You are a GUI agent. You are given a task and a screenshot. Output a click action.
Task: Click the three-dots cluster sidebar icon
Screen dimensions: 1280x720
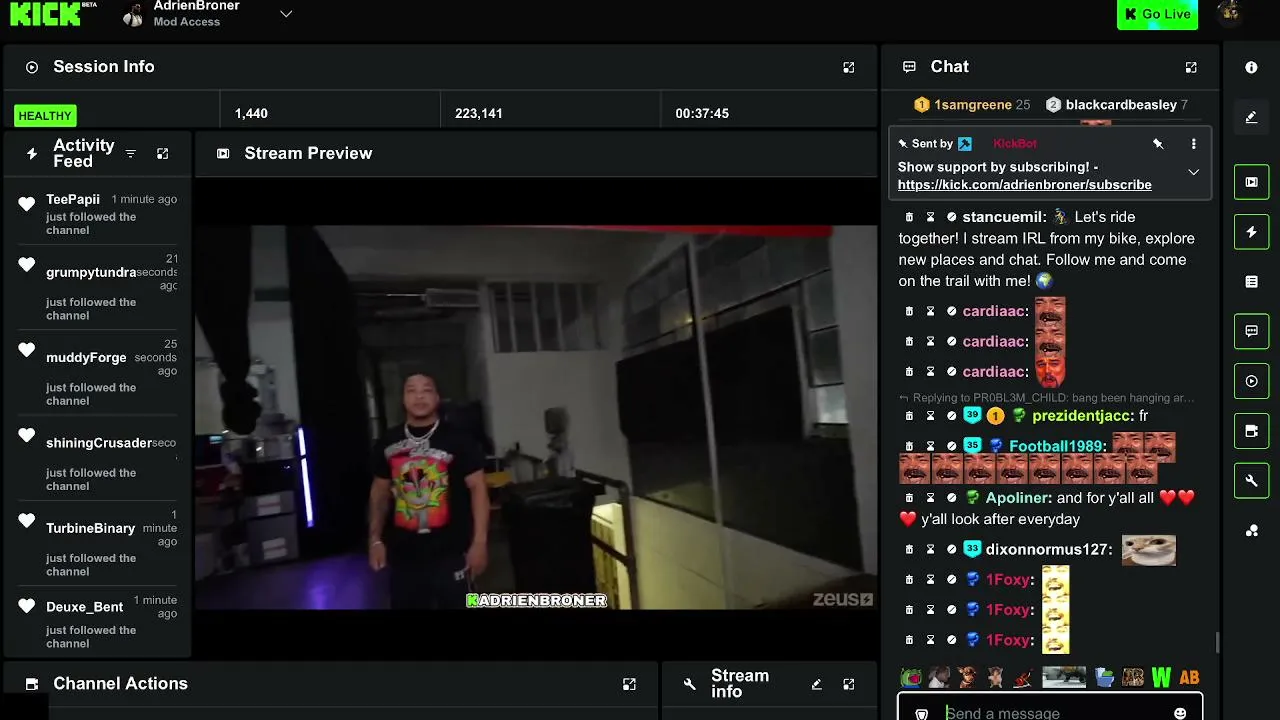pyautogui.click(x=1251, y=531)
